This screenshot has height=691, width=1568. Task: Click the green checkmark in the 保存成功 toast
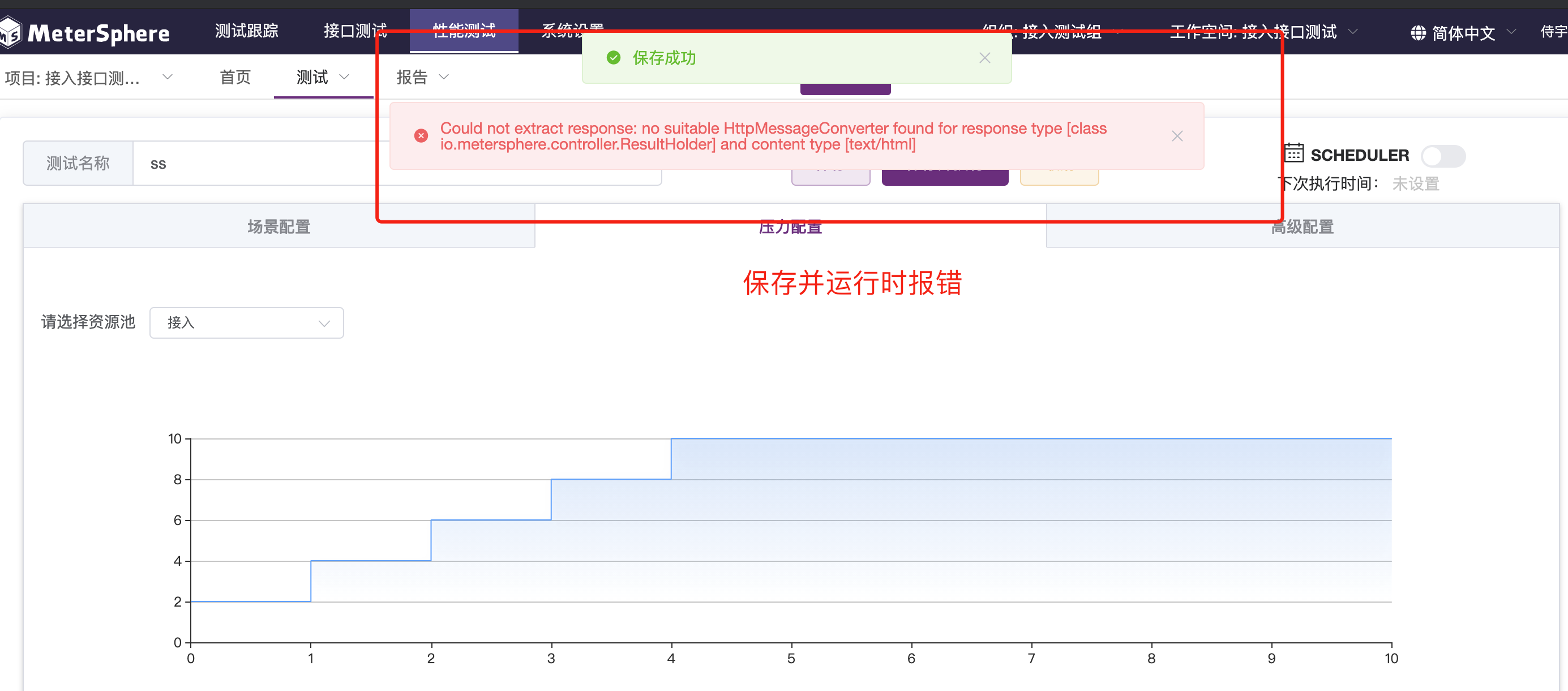coord(614,58)
